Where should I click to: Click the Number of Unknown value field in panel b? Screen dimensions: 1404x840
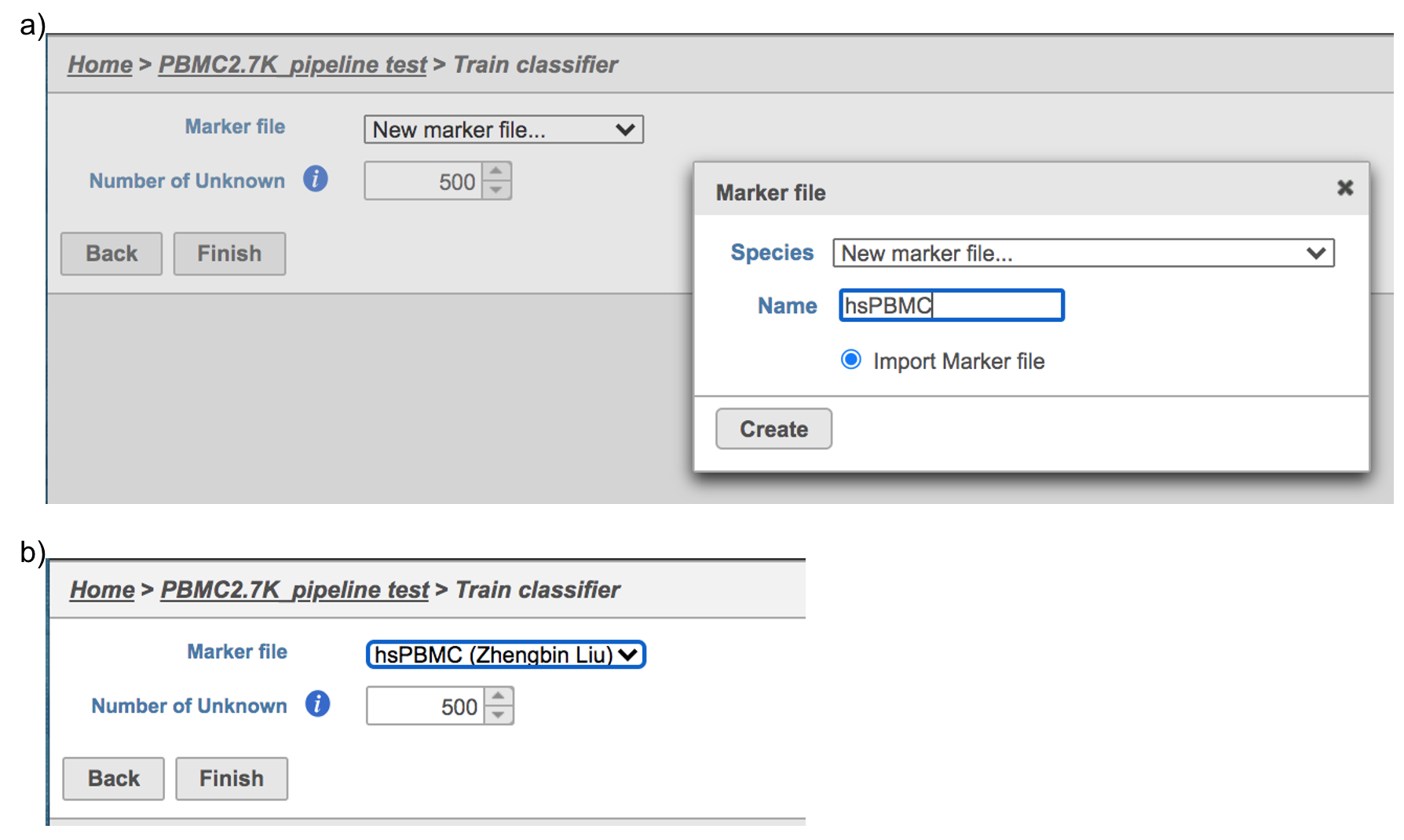click(x=425, y=707)
